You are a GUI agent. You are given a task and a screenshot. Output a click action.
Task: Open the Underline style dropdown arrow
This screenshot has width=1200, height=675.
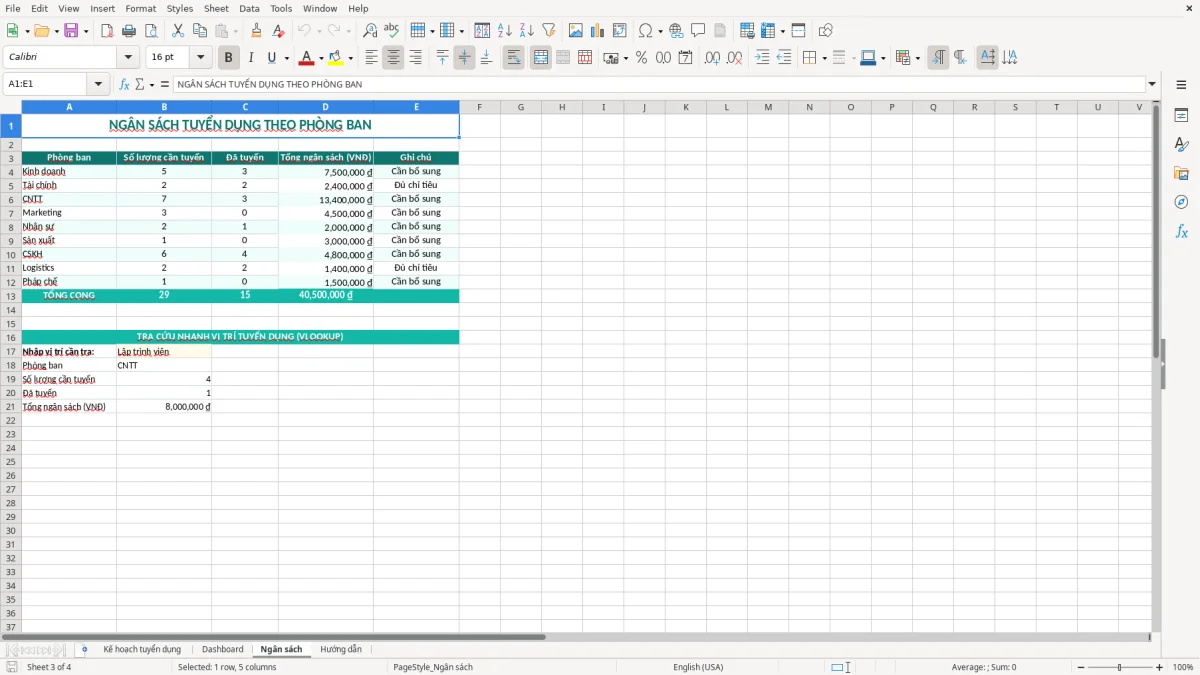coord(286,58)
